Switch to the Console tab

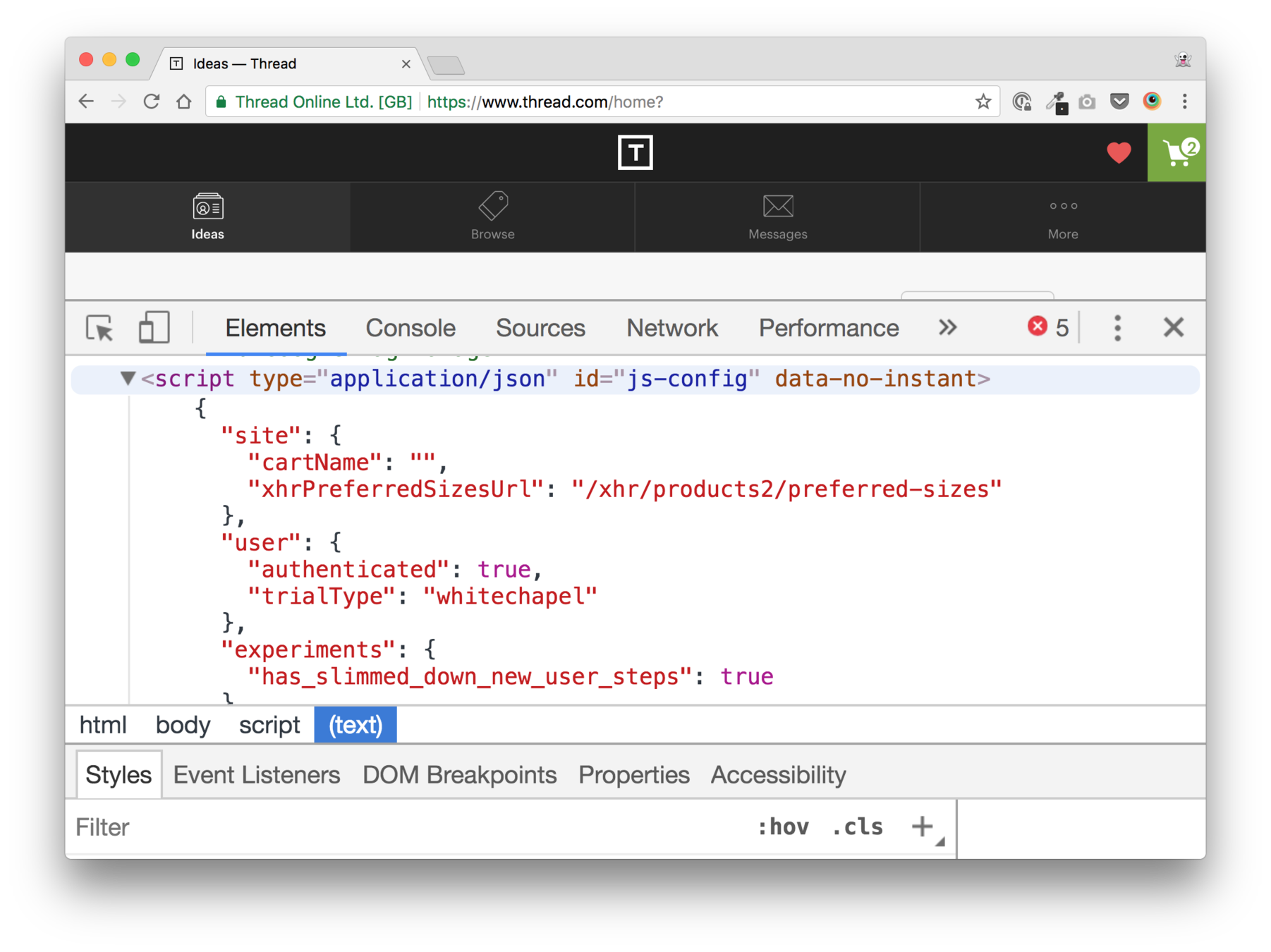click(x=411, y=328)
